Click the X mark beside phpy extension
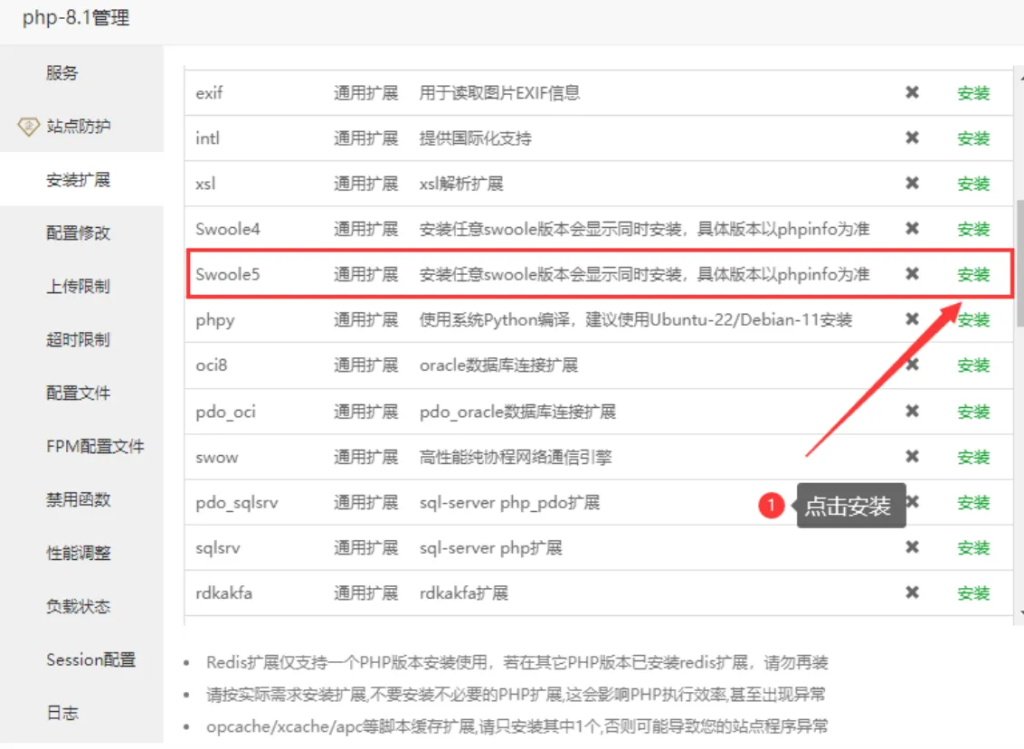This screenshot has height=749, width=1024. [x=912, y=319]
